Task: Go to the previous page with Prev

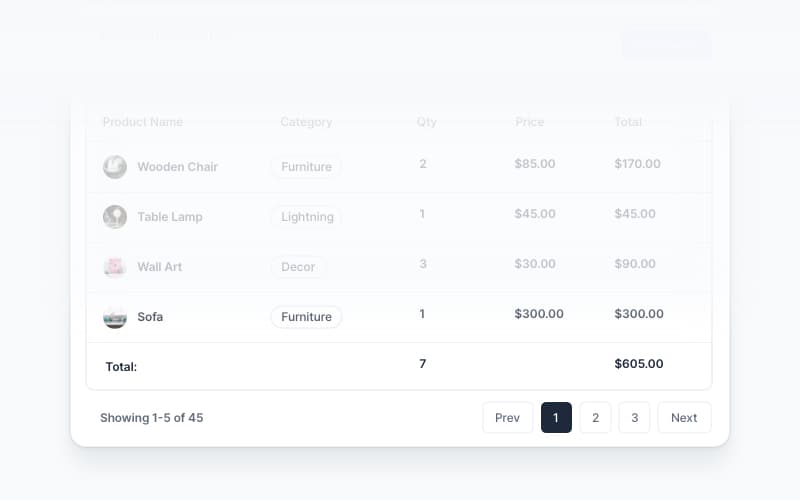Action: click(x=507, y=418)
